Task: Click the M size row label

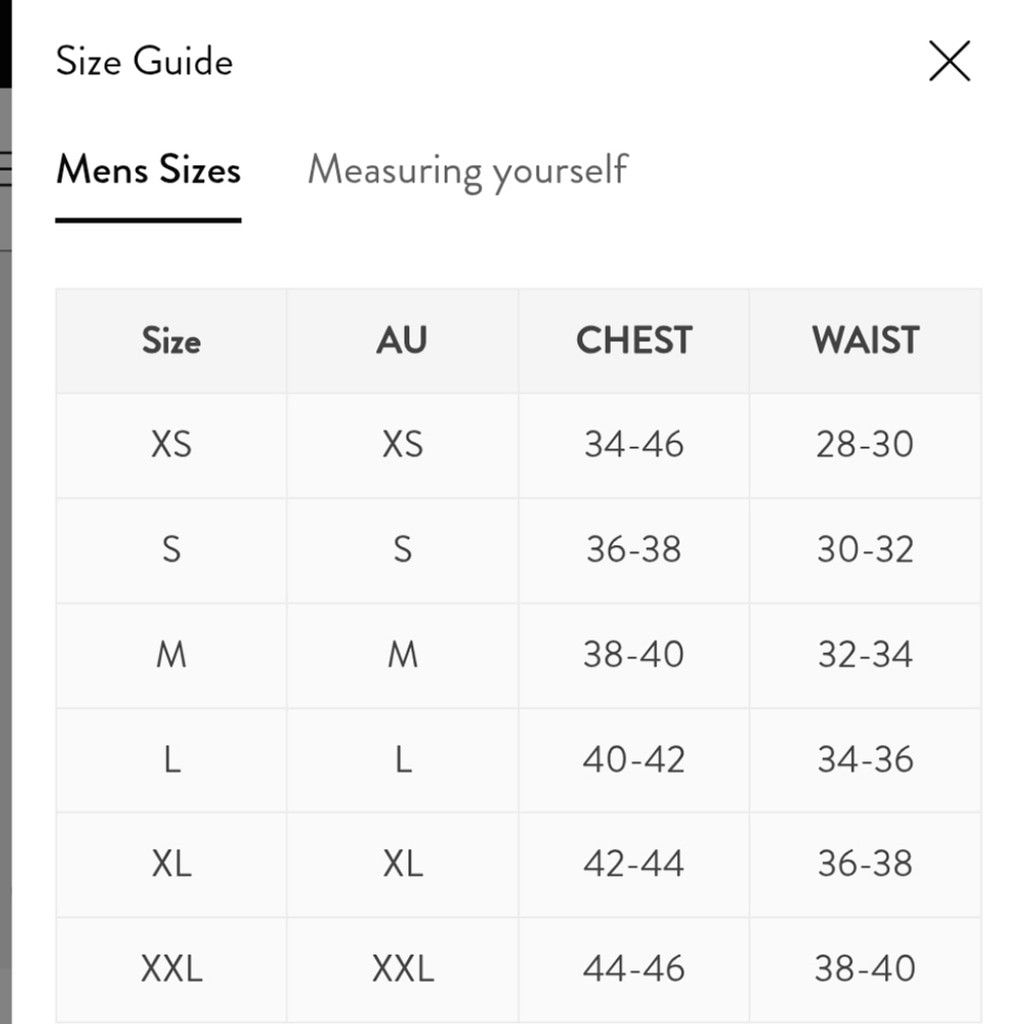Action: tap(171, 656)
